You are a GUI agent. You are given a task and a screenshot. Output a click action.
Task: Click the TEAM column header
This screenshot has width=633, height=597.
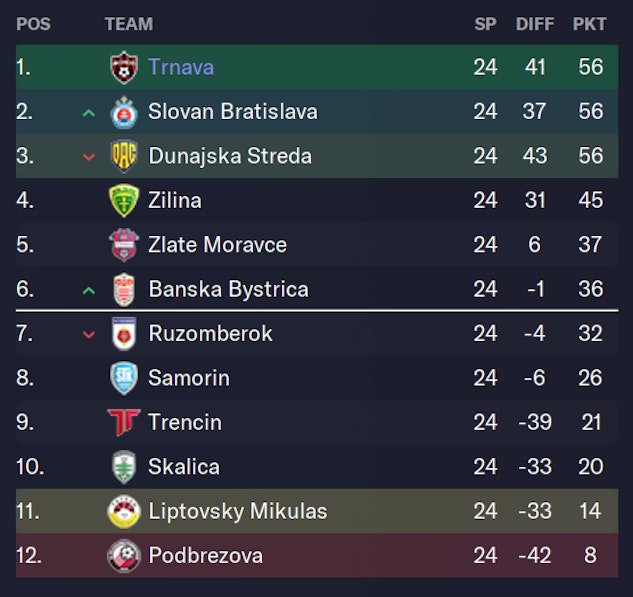129,24
